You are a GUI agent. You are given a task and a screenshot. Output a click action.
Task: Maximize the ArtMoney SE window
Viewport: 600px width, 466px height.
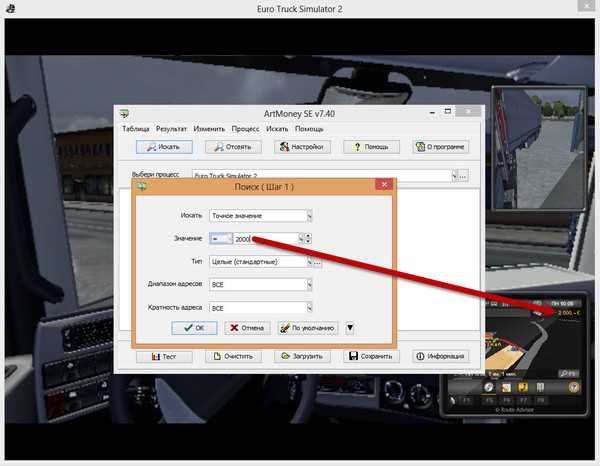[447, 111]
